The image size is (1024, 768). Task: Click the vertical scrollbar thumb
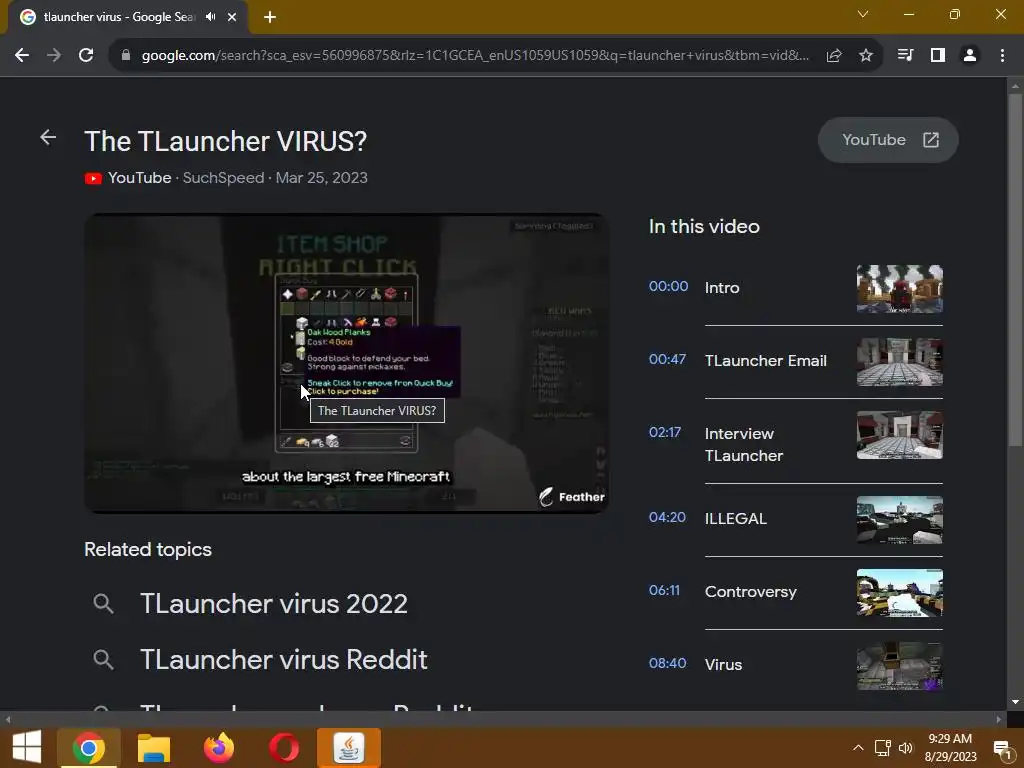tap(1015, 270)
